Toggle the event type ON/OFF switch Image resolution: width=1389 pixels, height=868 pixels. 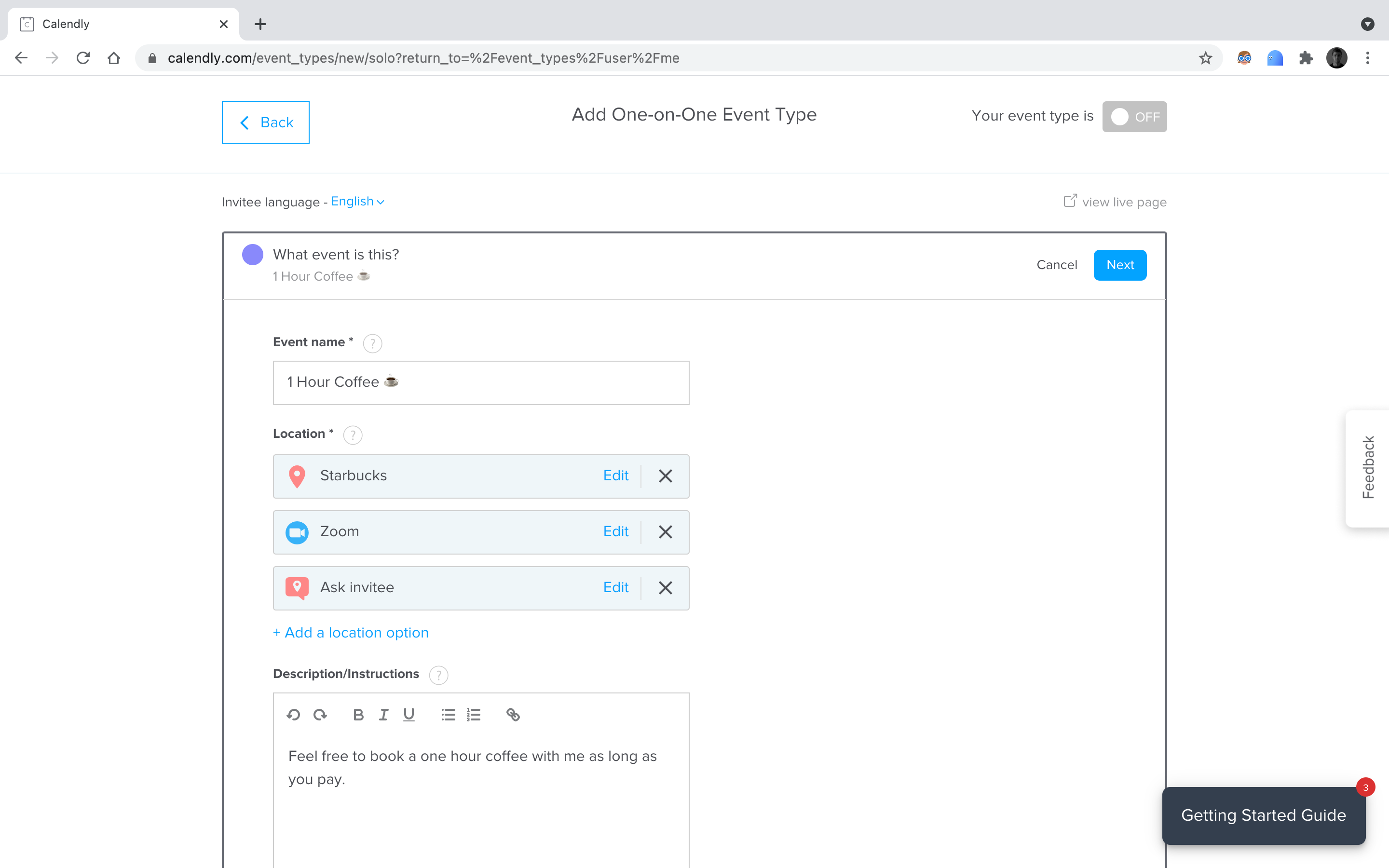pyautogui.click(x=1134, y=116)
